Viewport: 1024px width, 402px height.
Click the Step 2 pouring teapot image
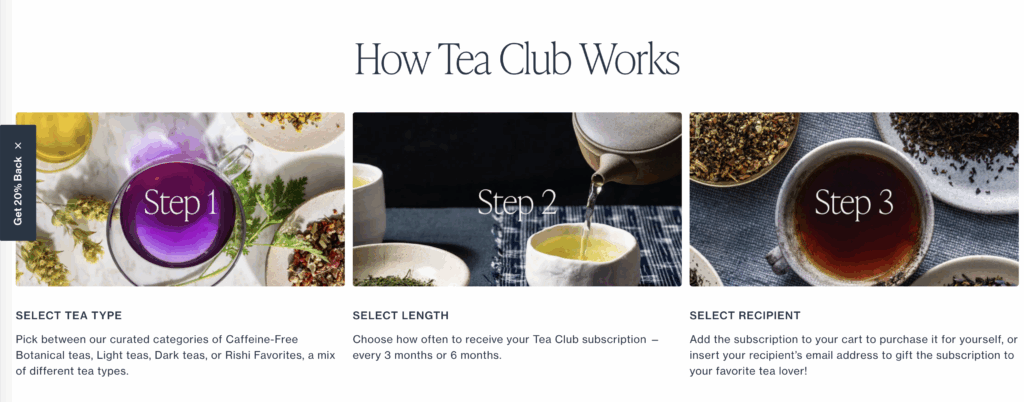pyautogui.click(x=517, y=199)
